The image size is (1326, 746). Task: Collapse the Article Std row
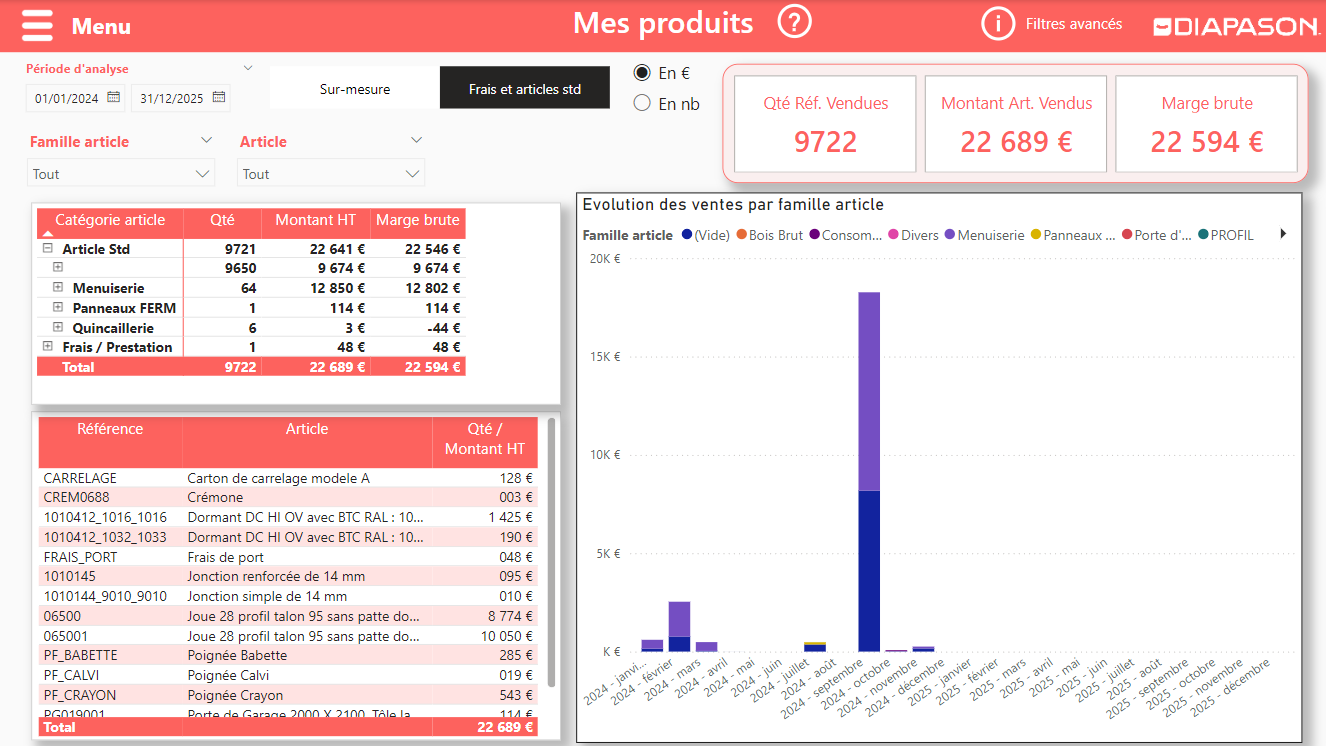[48, 249]
